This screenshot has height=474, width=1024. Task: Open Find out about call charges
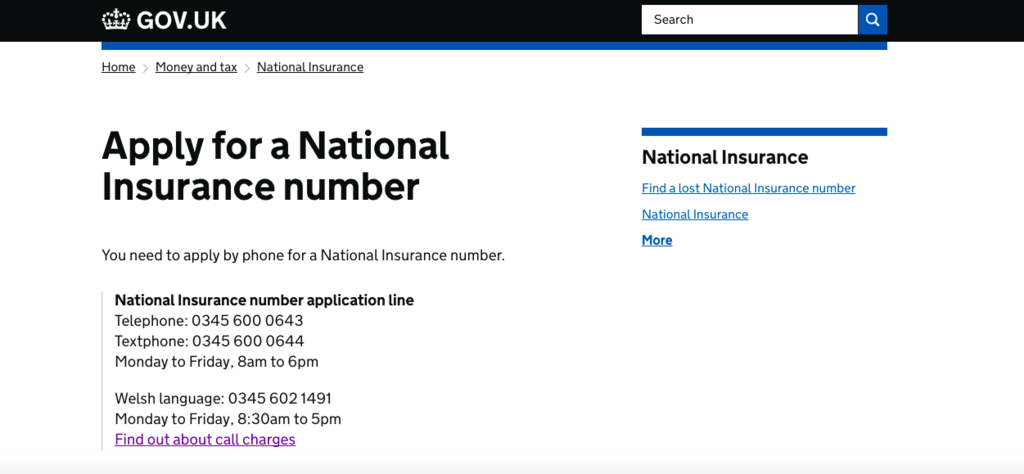(205, 439)
